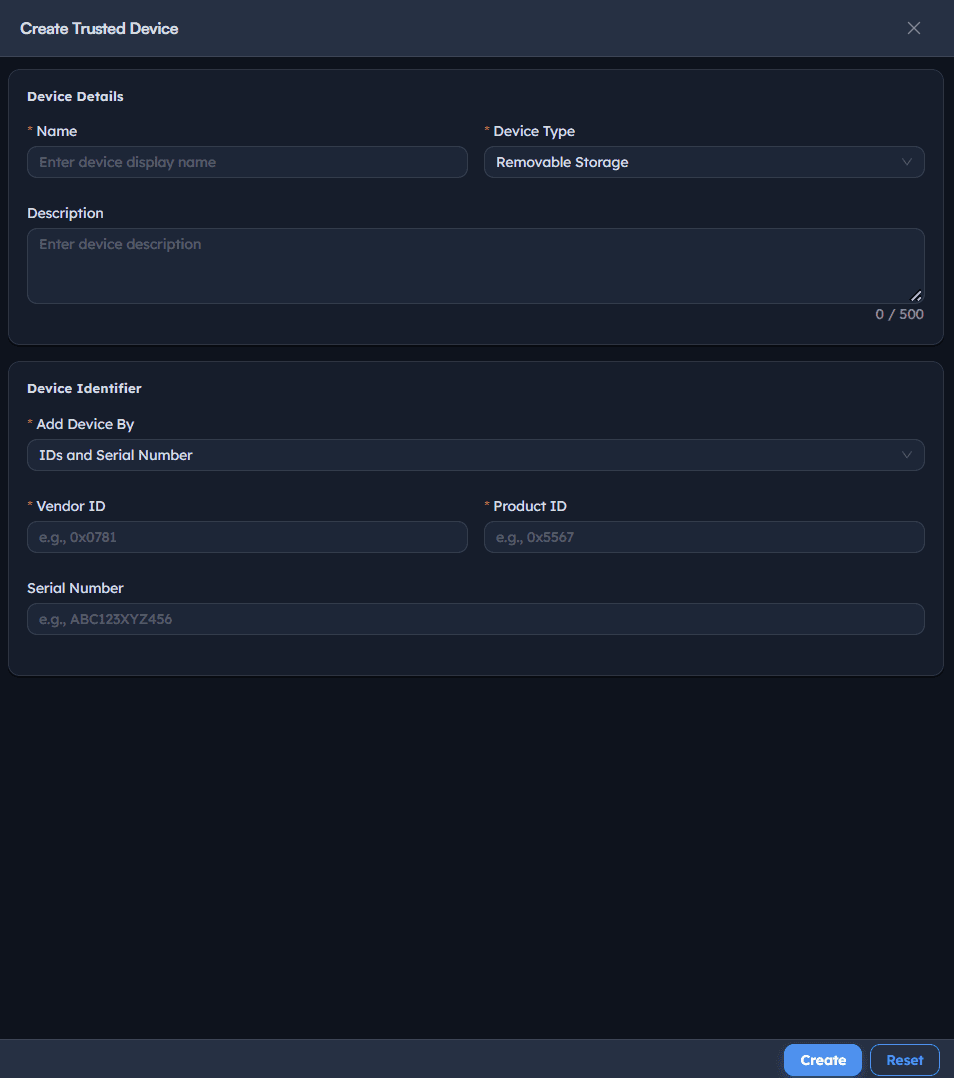Open the Removable Storage device type dropdown
Screen dimensions: 954x1078
(x=704, y=162)
